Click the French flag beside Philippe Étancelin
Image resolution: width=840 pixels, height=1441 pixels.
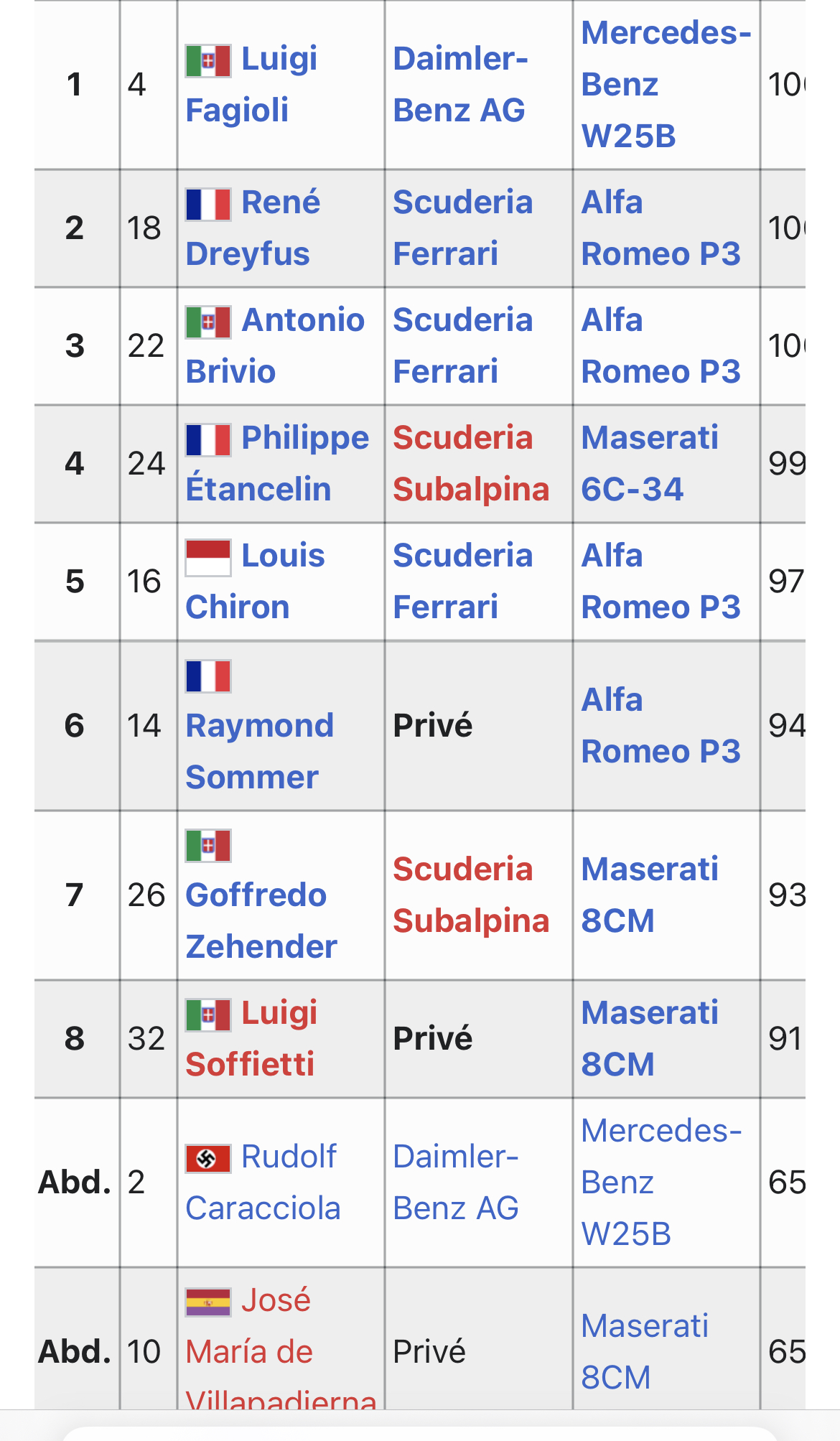pos(208,440)
